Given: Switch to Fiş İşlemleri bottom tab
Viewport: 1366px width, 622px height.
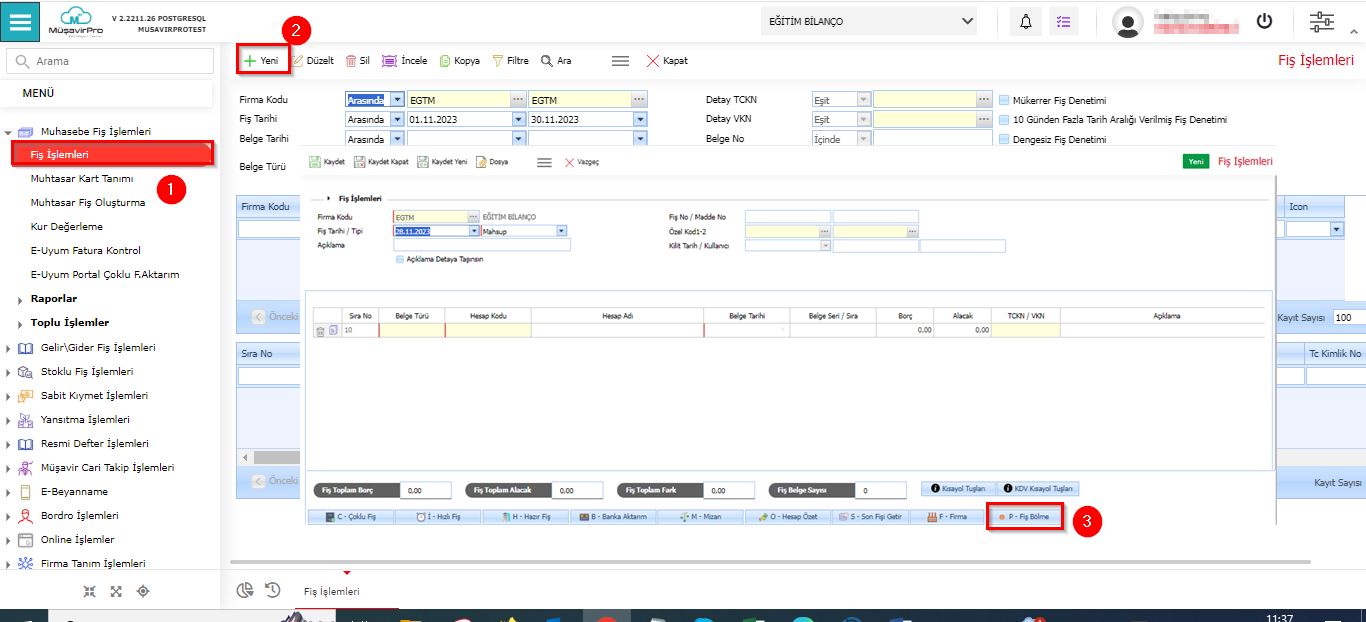Looking at the screenshot, I should (x=332, y=592).
